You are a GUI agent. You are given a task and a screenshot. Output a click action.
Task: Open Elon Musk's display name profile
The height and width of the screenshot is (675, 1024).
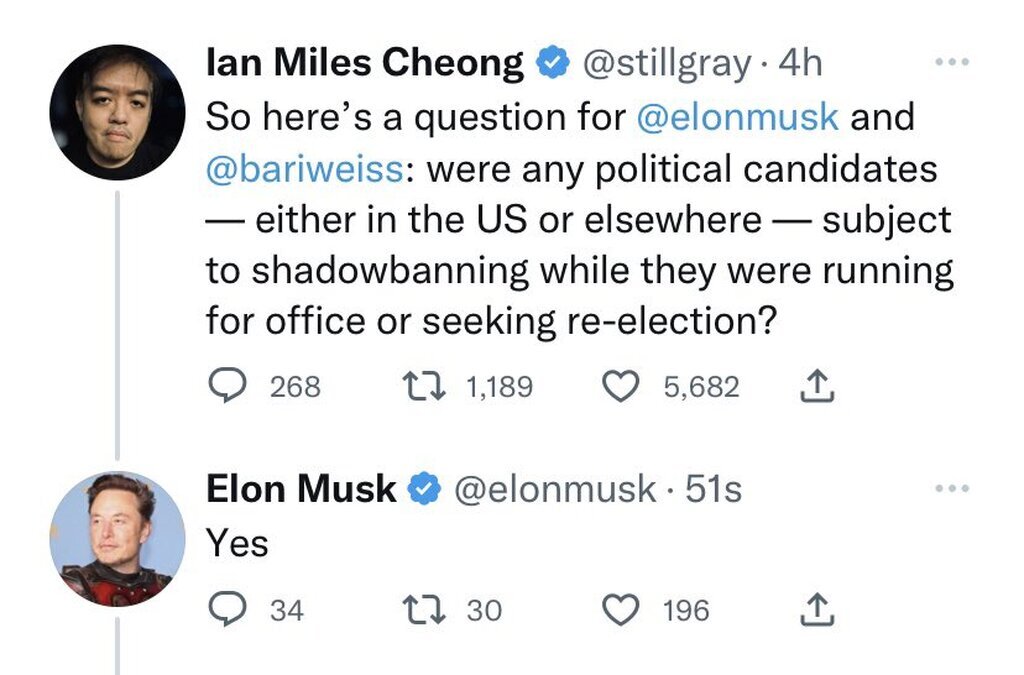pos(301,489)
